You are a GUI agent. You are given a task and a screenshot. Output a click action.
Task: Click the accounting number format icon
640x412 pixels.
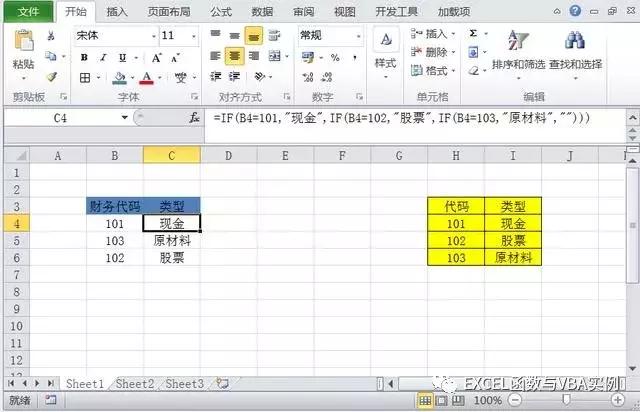coord(308,57)
